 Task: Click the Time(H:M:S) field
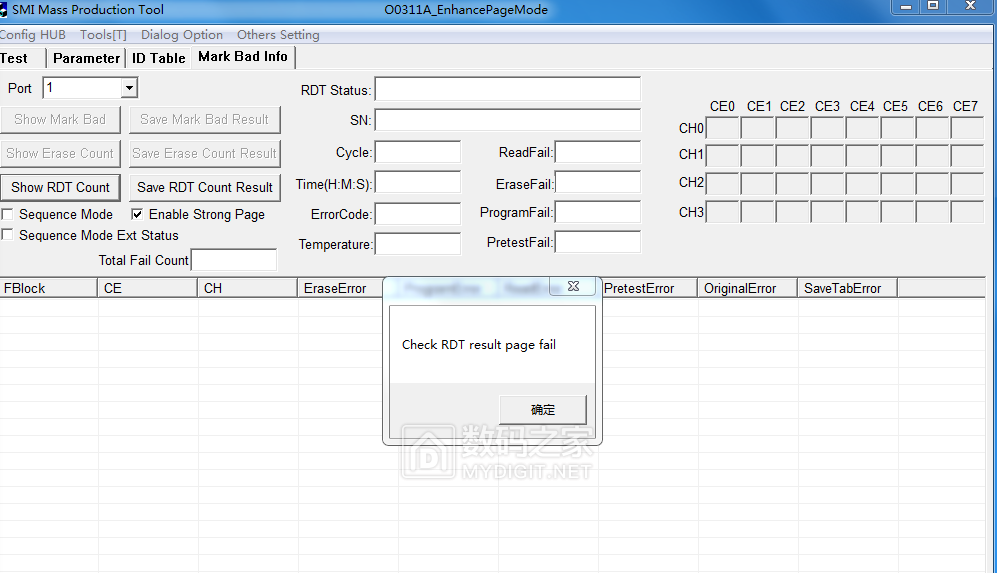(x=418, y=183)
